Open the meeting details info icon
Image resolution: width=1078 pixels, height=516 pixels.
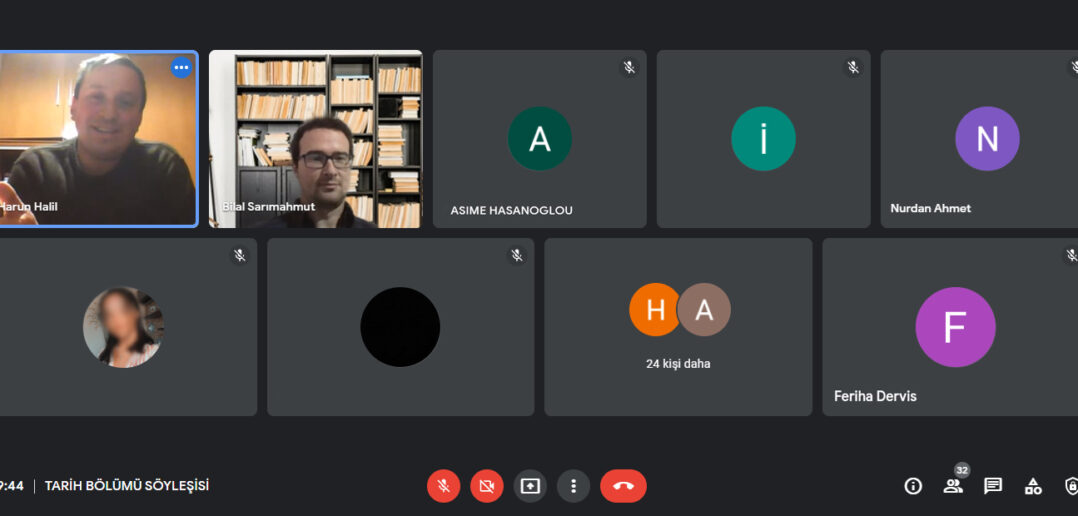[913, 486]
